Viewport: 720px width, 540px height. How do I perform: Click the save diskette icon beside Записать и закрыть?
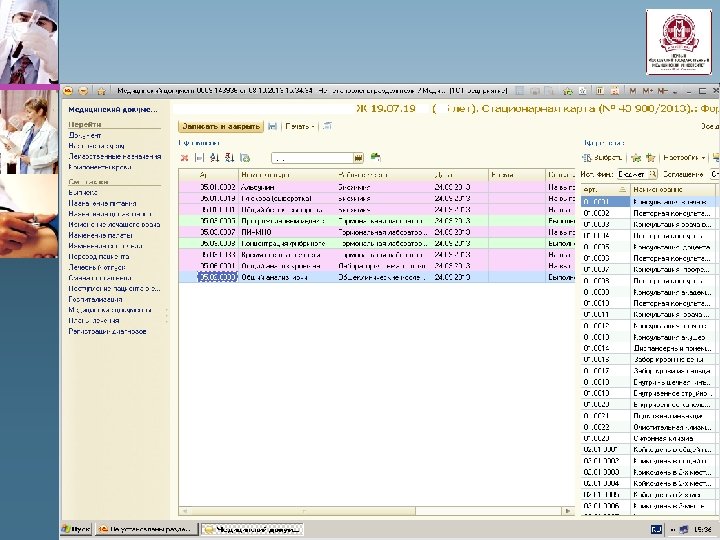tap(272, 127)
